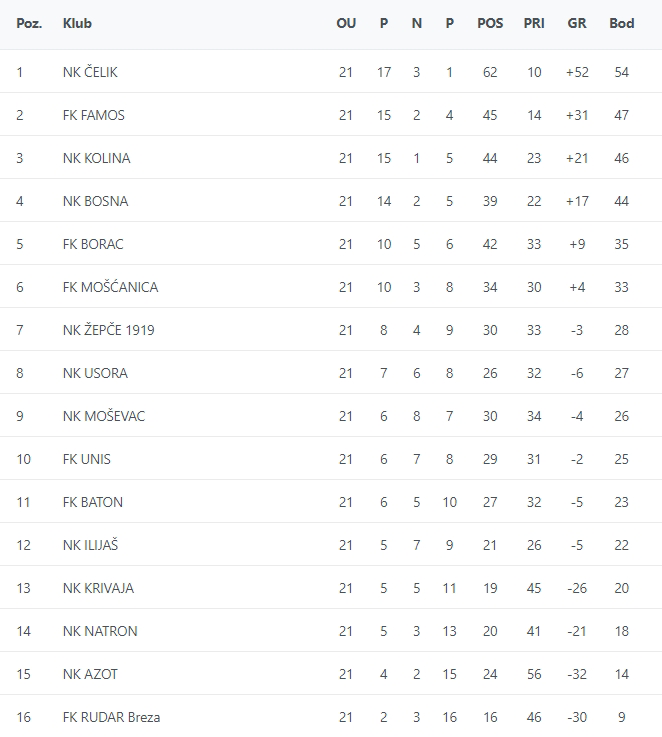Select the FK FAMOS team row
This screenshot has width=662, height=737.
pos(93,115)
